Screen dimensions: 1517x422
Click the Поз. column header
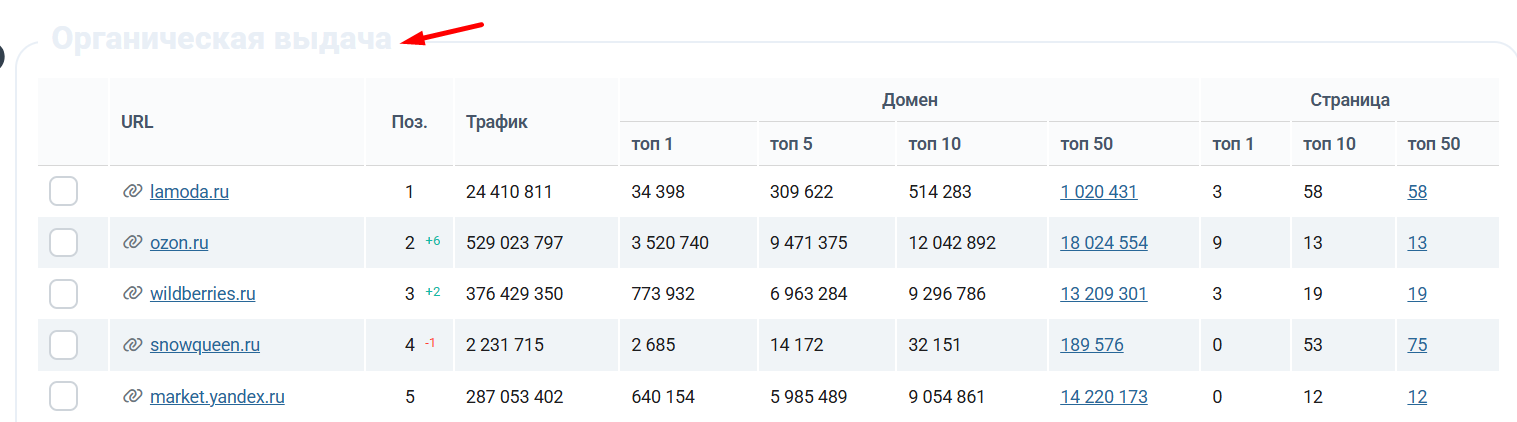409,122
